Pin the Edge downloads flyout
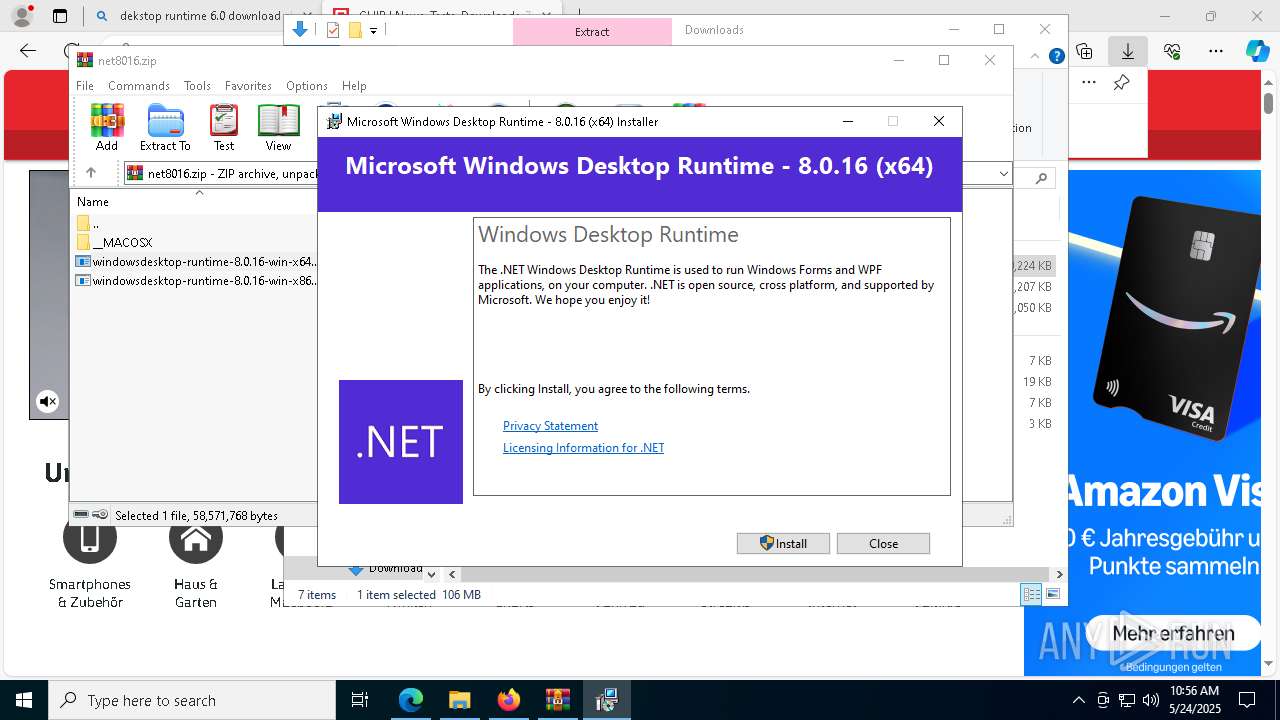Screen dimensions: 1280x720 coord(1121,83)
